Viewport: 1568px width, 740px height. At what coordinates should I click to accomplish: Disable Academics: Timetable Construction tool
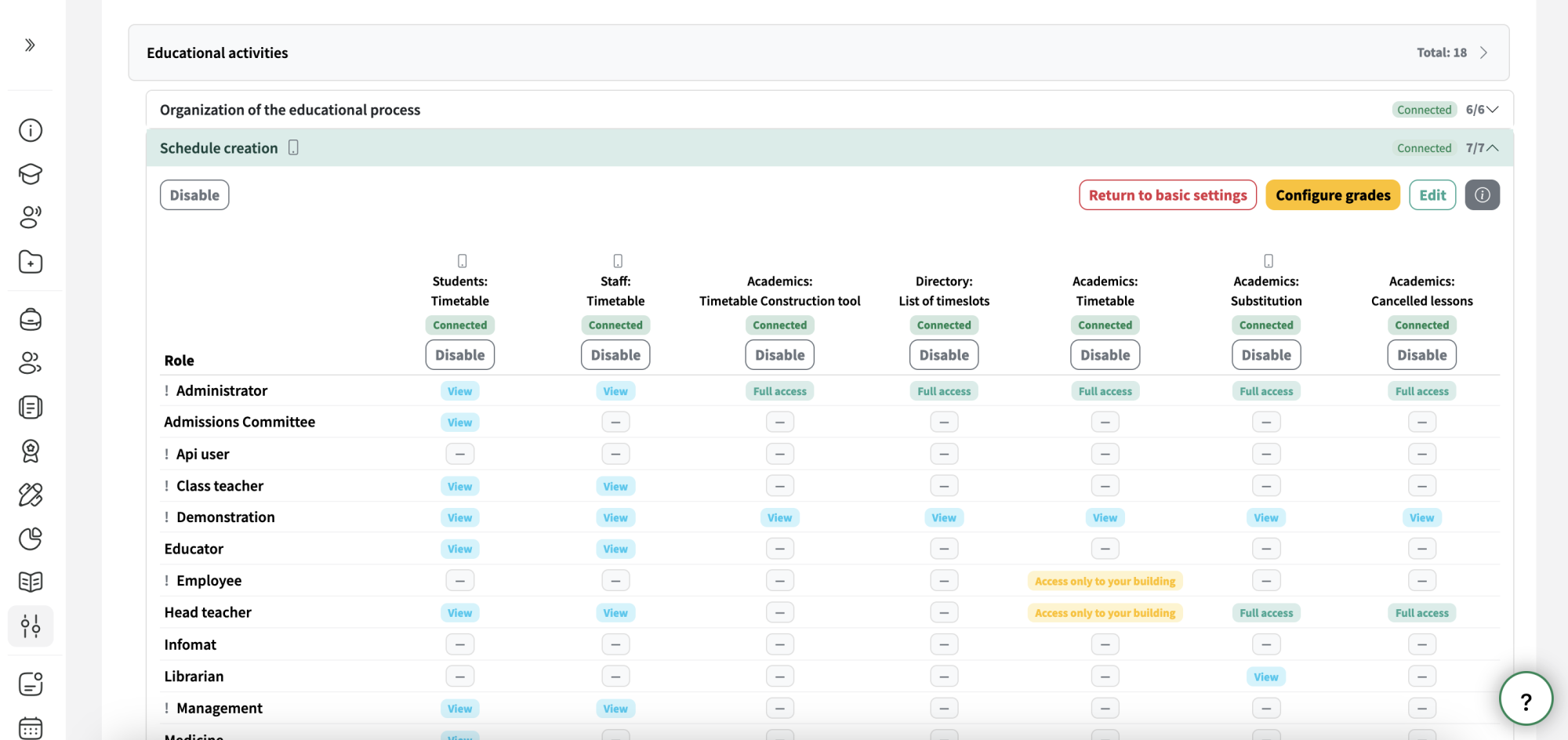click(780, 355)
